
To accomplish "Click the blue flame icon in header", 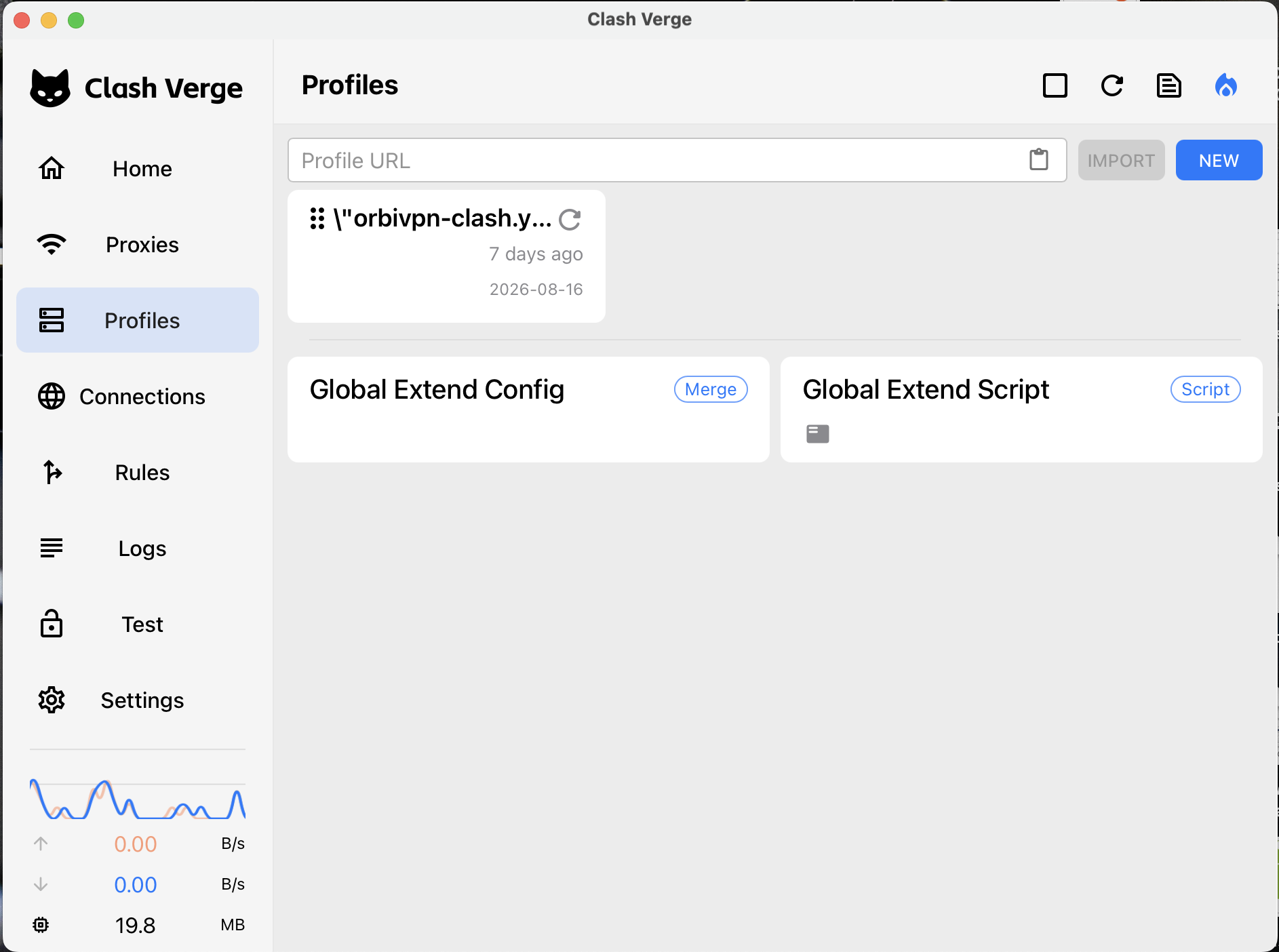I will [1226, 86].
